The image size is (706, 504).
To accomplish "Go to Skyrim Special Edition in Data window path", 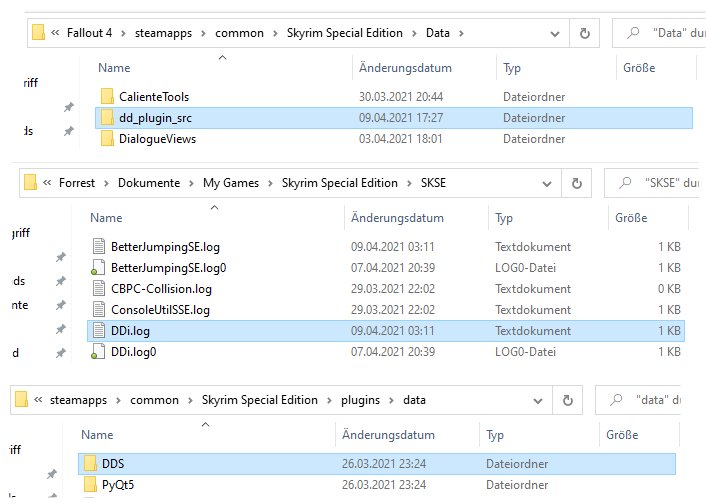I will click(344, 33).
